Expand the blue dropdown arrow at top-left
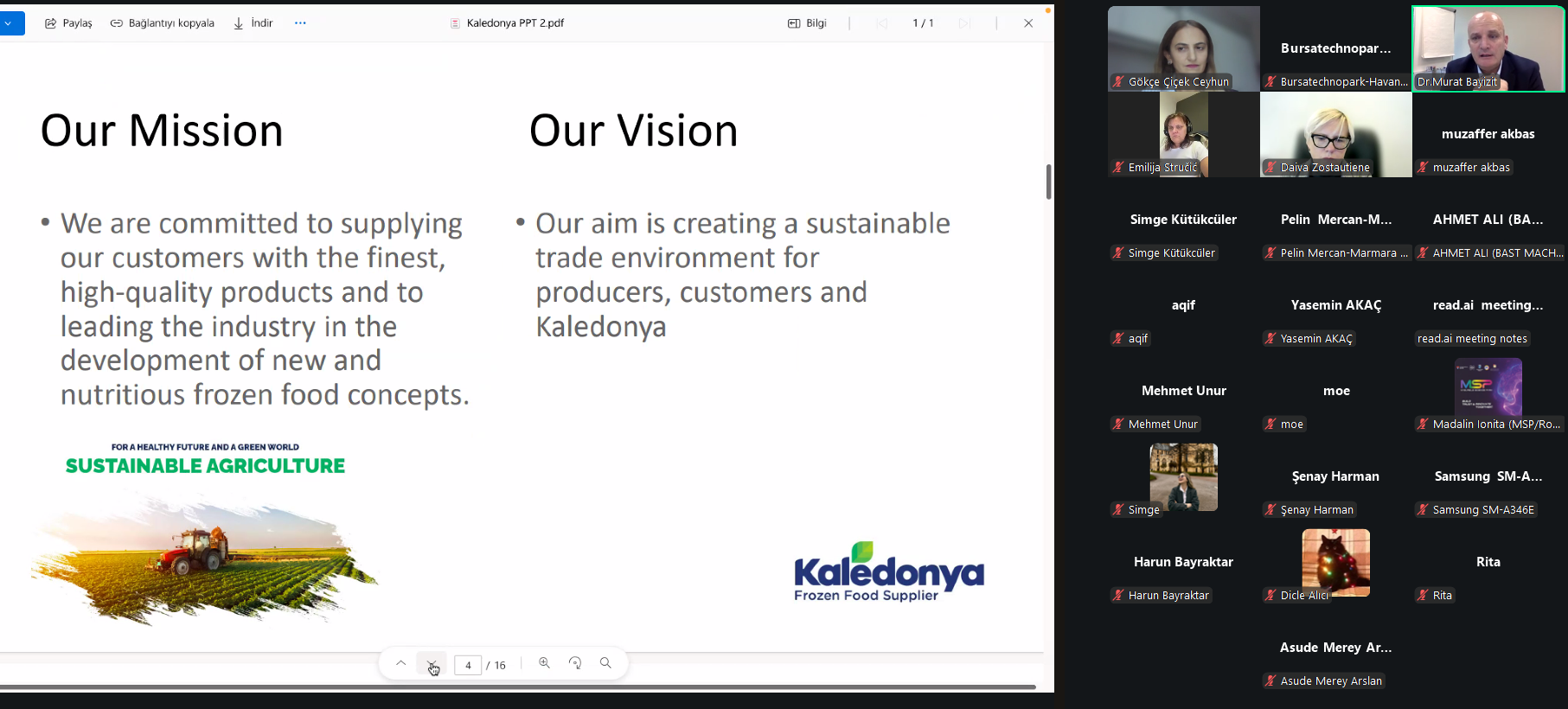 [x=9, y=23]
